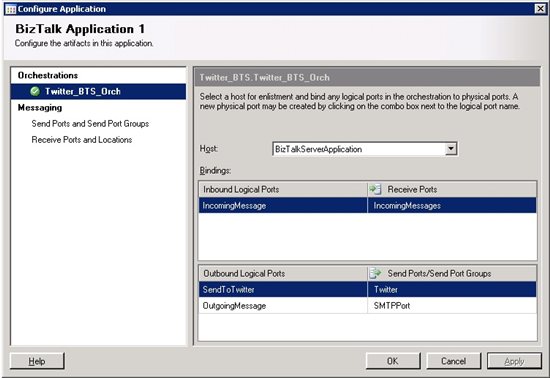
Task: Click the Outbound Logical Ports column header
Action: coord(283,273)
